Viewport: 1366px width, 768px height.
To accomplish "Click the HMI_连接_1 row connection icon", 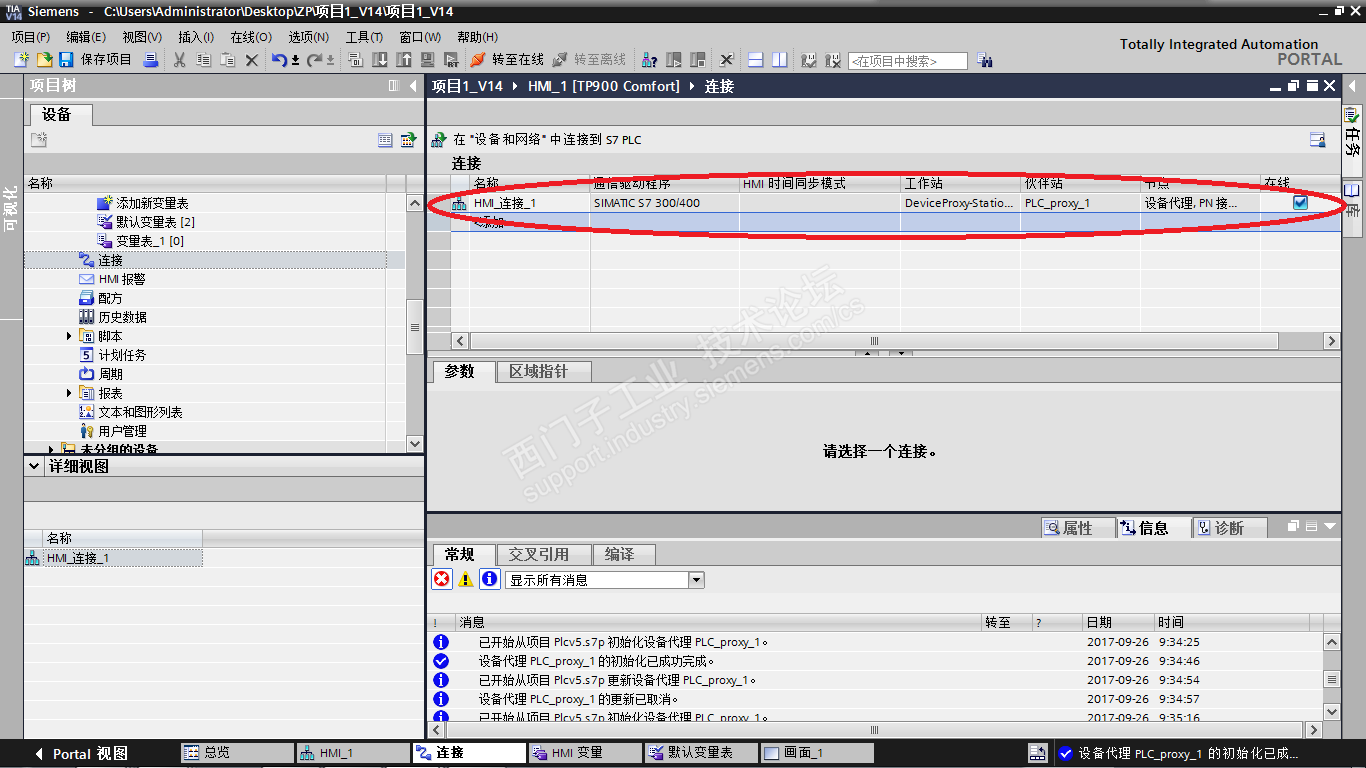I will [x=460, y=203].
